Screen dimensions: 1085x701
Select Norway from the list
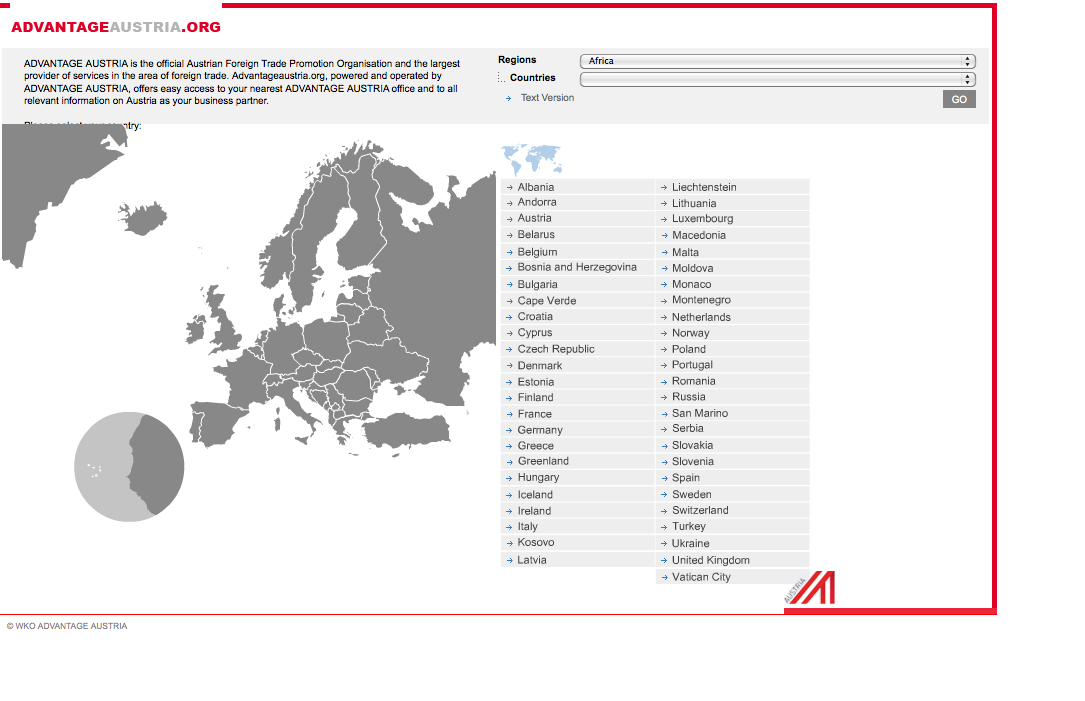[x=691, y=333]
